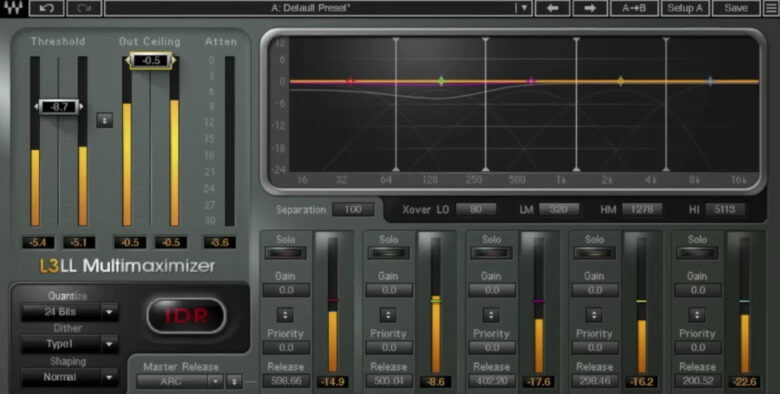Image resolution: width=780 pixels, height=394 pixels.
Task: Redo the last undone change
Action: [84, 8]
